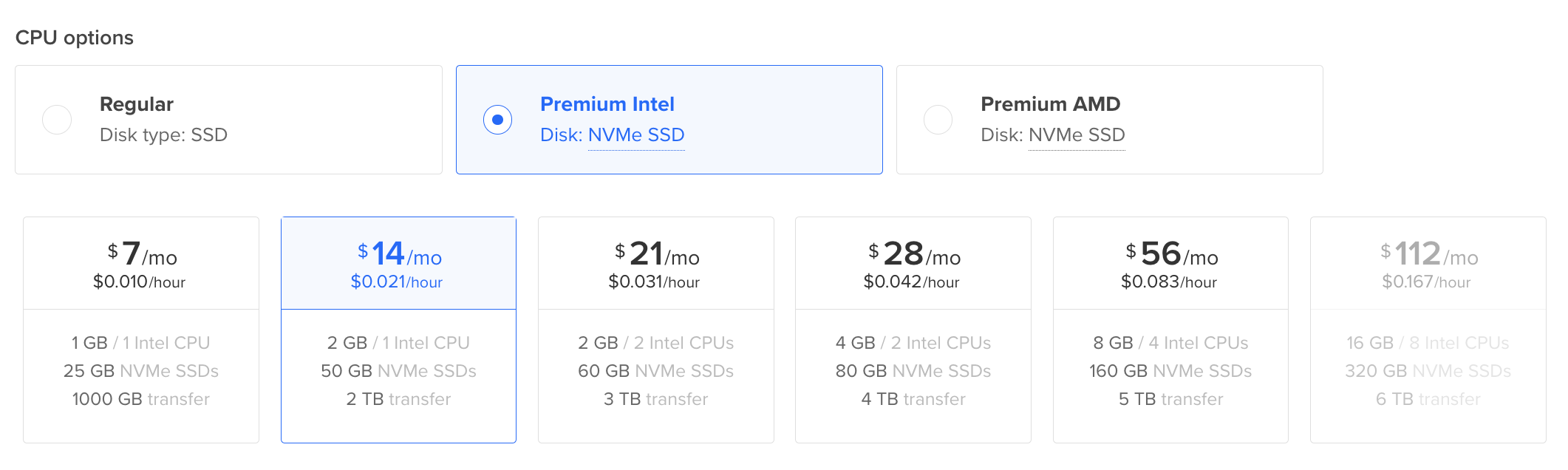Click the 50 GB NVMe SSDs spec
Viewport: 1568px width, 470px height.
[398, 371]
